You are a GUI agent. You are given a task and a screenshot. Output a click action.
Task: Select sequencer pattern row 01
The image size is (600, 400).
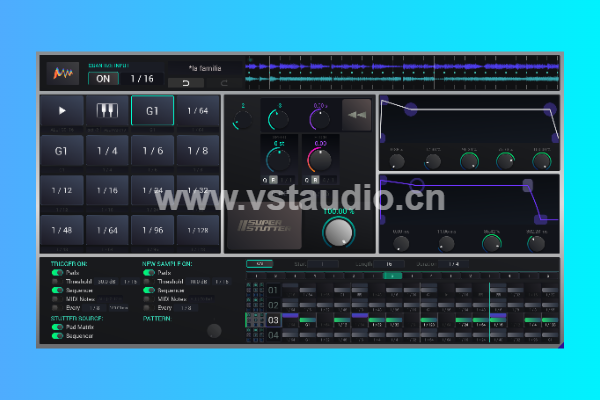[x=273, y=290]
